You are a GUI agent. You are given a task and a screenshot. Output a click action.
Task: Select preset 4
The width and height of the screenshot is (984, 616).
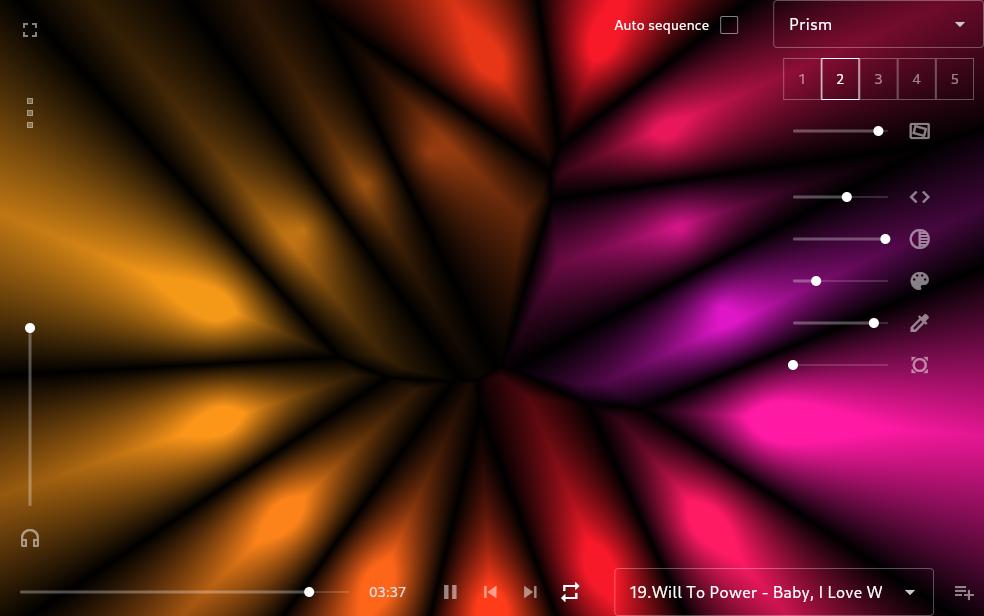click(x=916, y=79)
